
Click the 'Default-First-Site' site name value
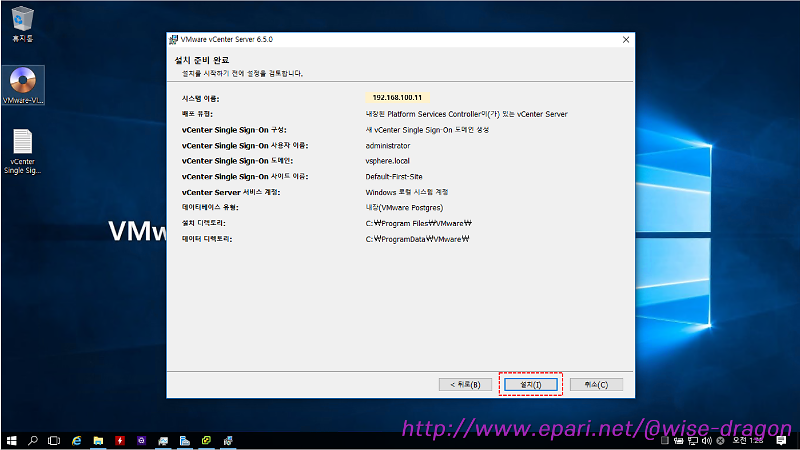[x=394, y=177]
